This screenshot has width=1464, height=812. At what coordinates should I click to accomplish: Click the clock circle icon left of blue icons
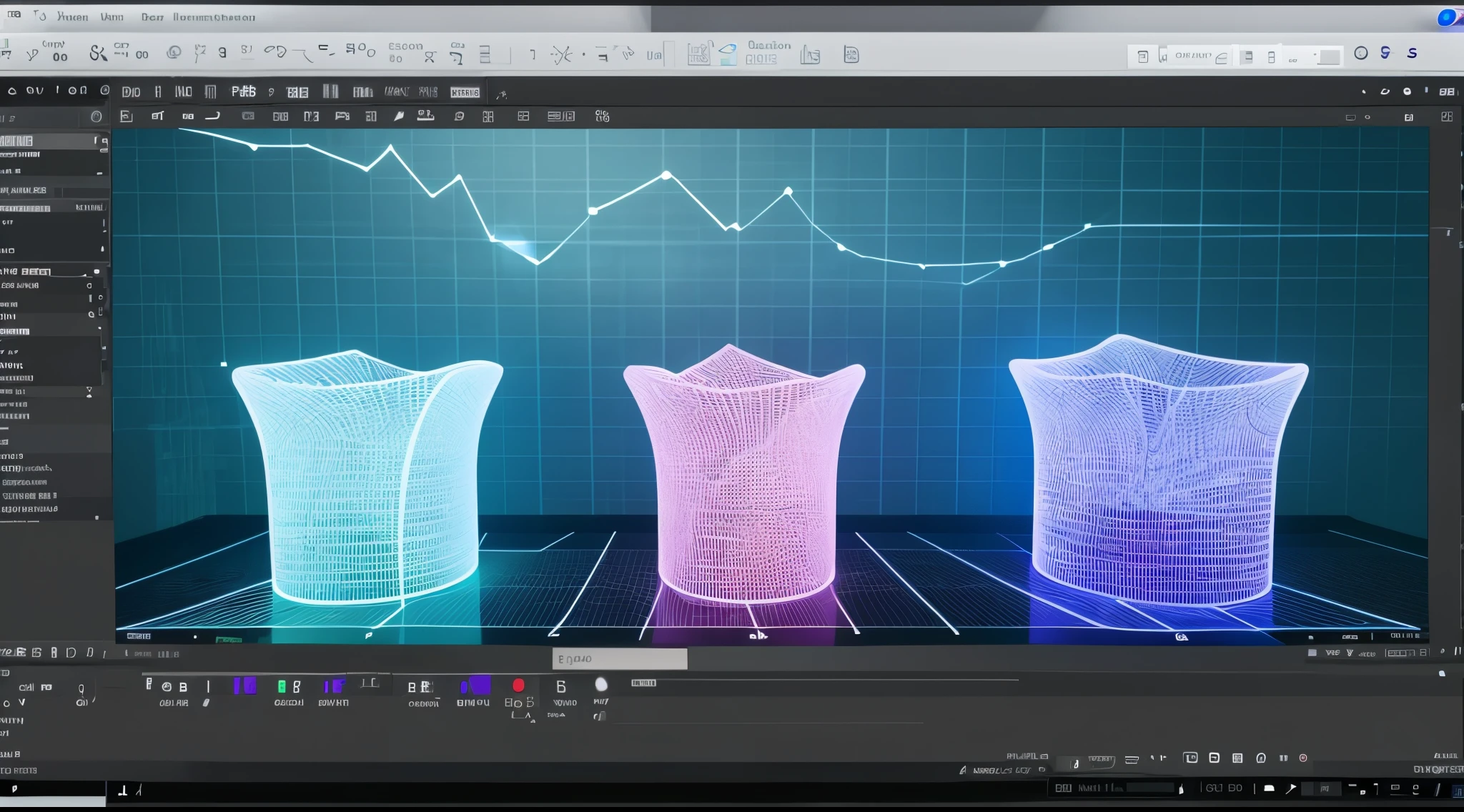point(1361,53)
